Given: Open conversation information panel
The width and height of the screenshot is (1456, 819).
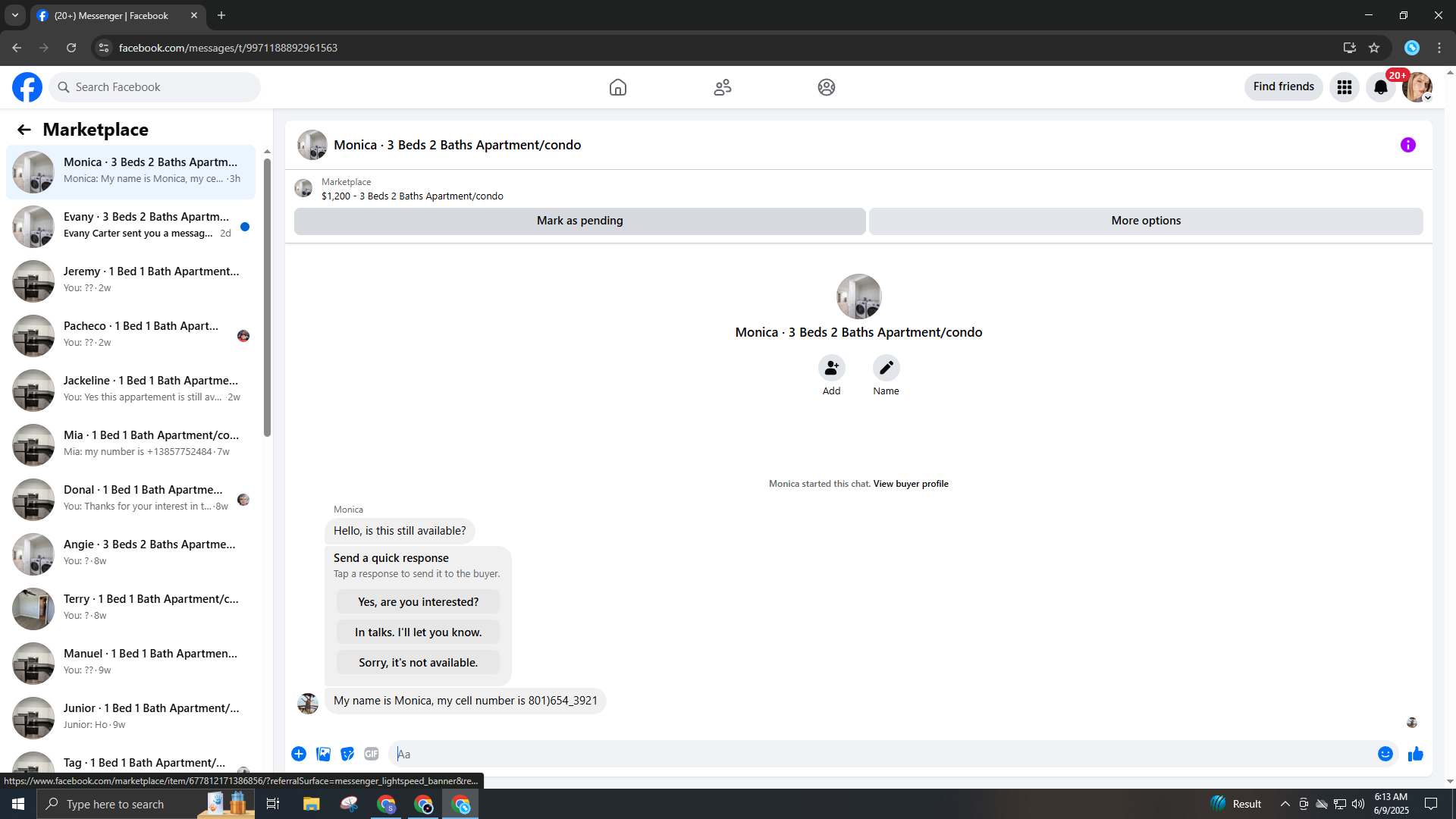Looking at the screenshot, I should [x=1408, y=145].
